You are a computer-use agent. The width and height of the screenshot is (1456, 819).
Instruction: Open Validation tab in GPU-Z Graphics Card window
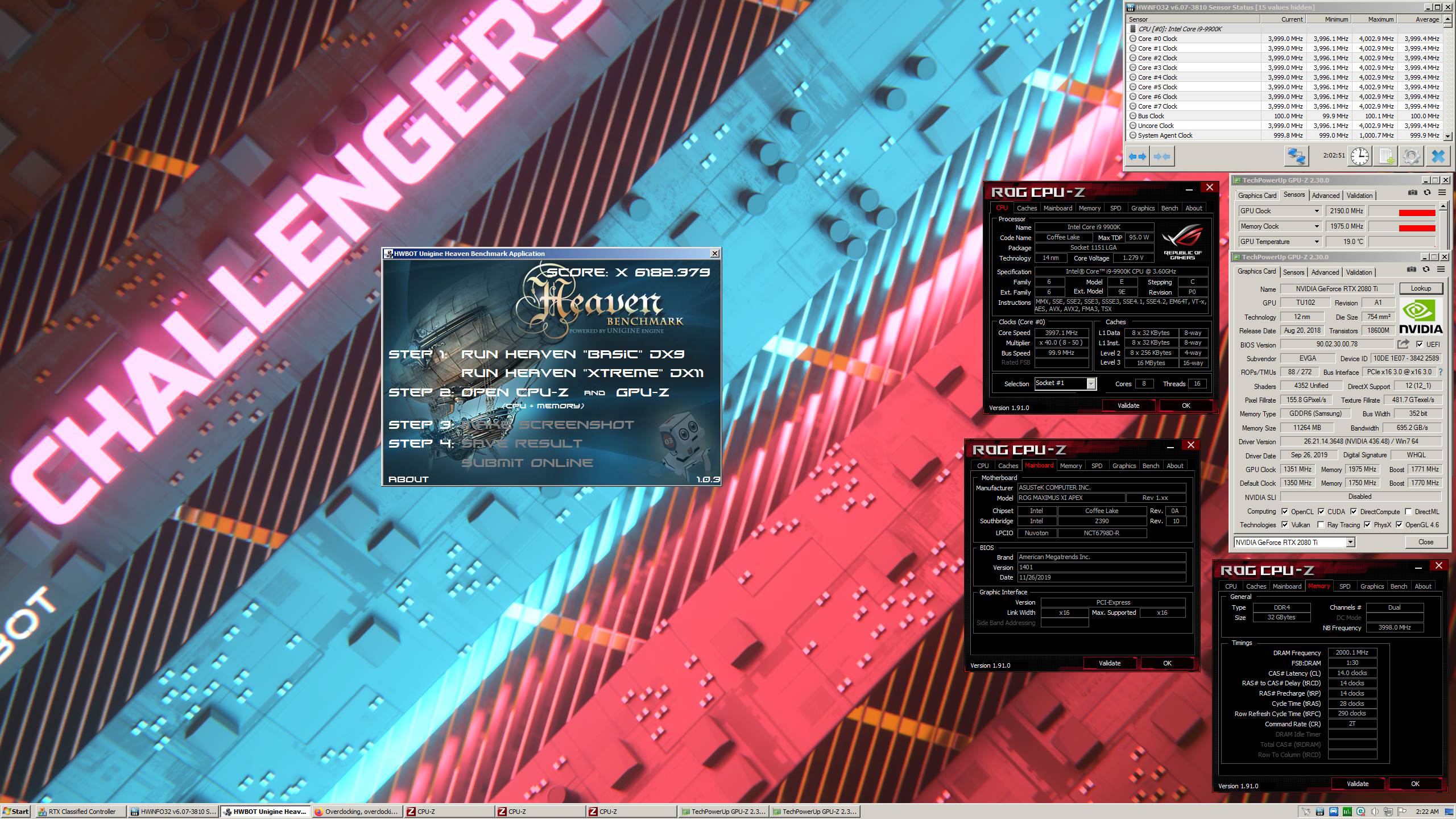point(1359,272)
